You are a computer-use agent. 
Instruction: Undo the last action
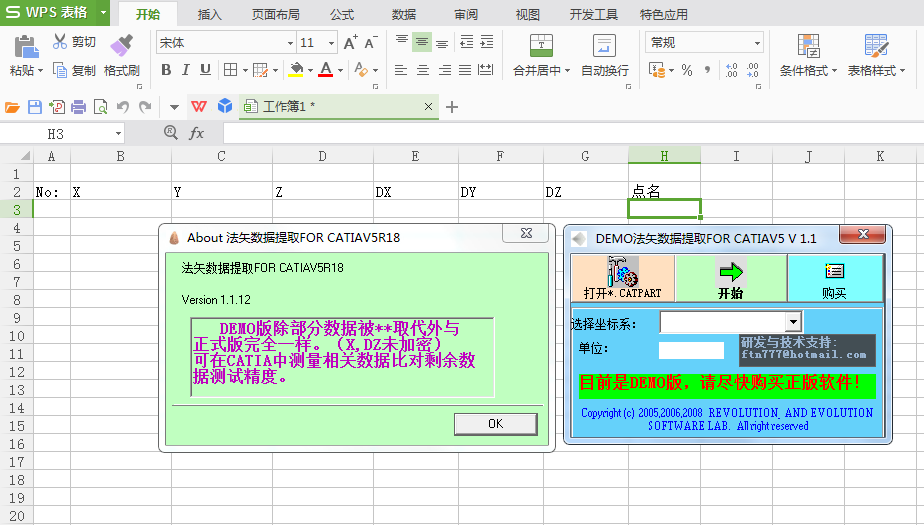tap(123, 107)
